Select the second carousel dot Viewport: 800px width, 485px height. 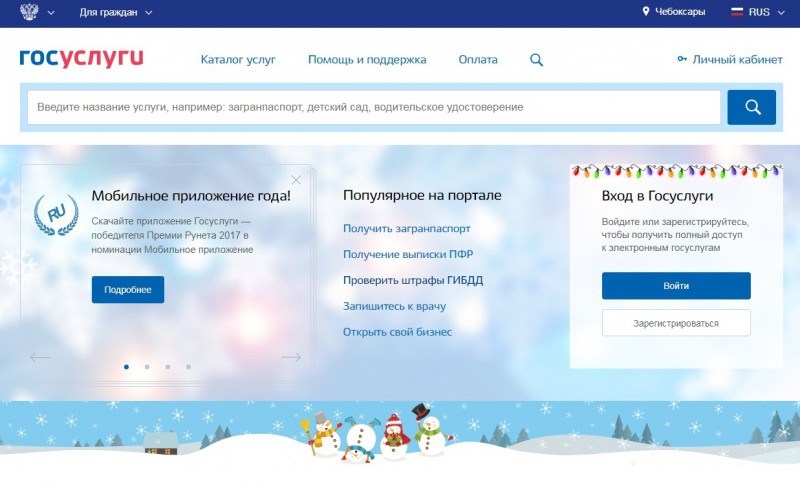coord(147,367)
